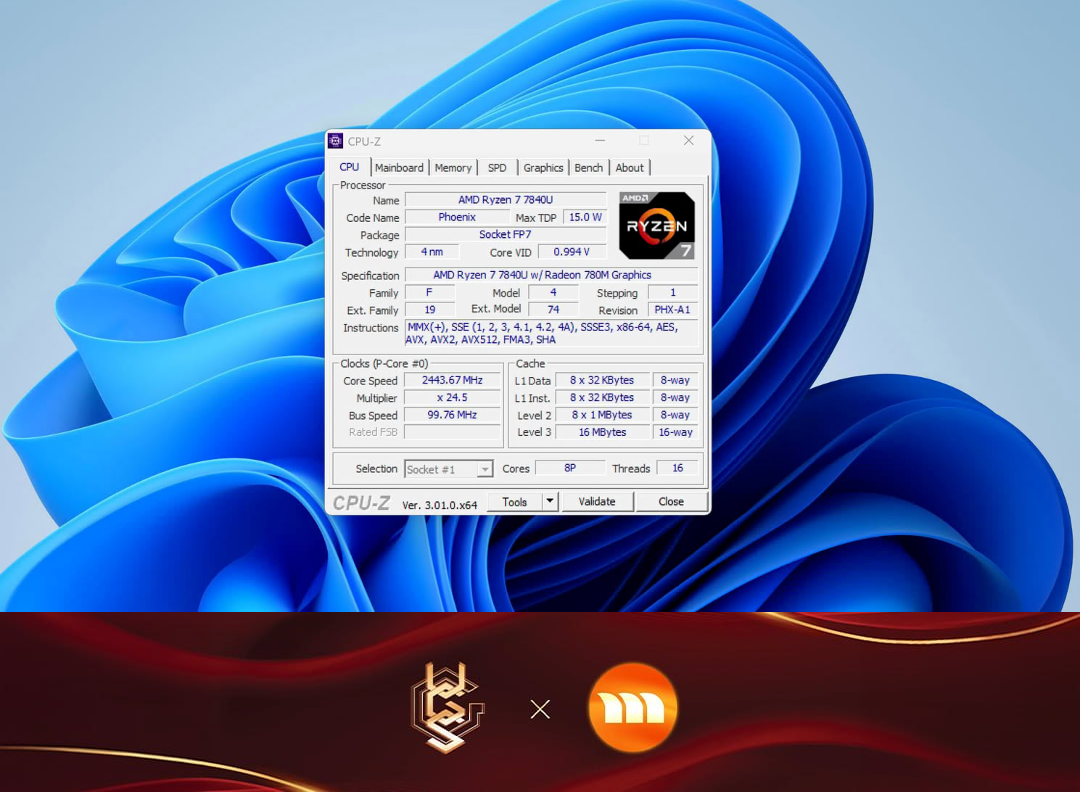The image size is (1080, 792).
Task: Click Level 2 value 8 x 1 MBytes
Action: [602, 415]
